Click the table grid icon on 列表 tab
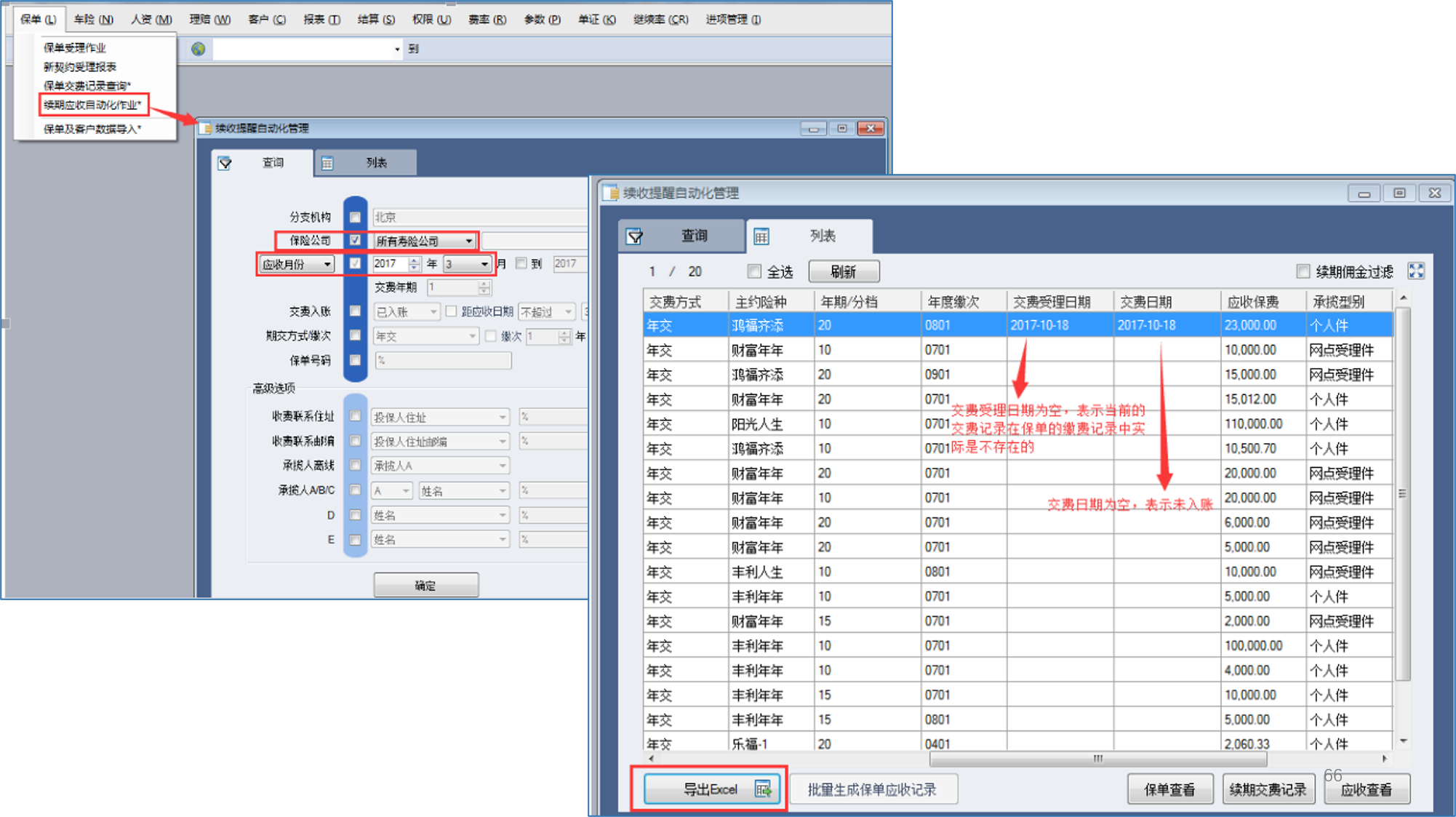This screenshot has height=817, width=1456. point(761,236)
